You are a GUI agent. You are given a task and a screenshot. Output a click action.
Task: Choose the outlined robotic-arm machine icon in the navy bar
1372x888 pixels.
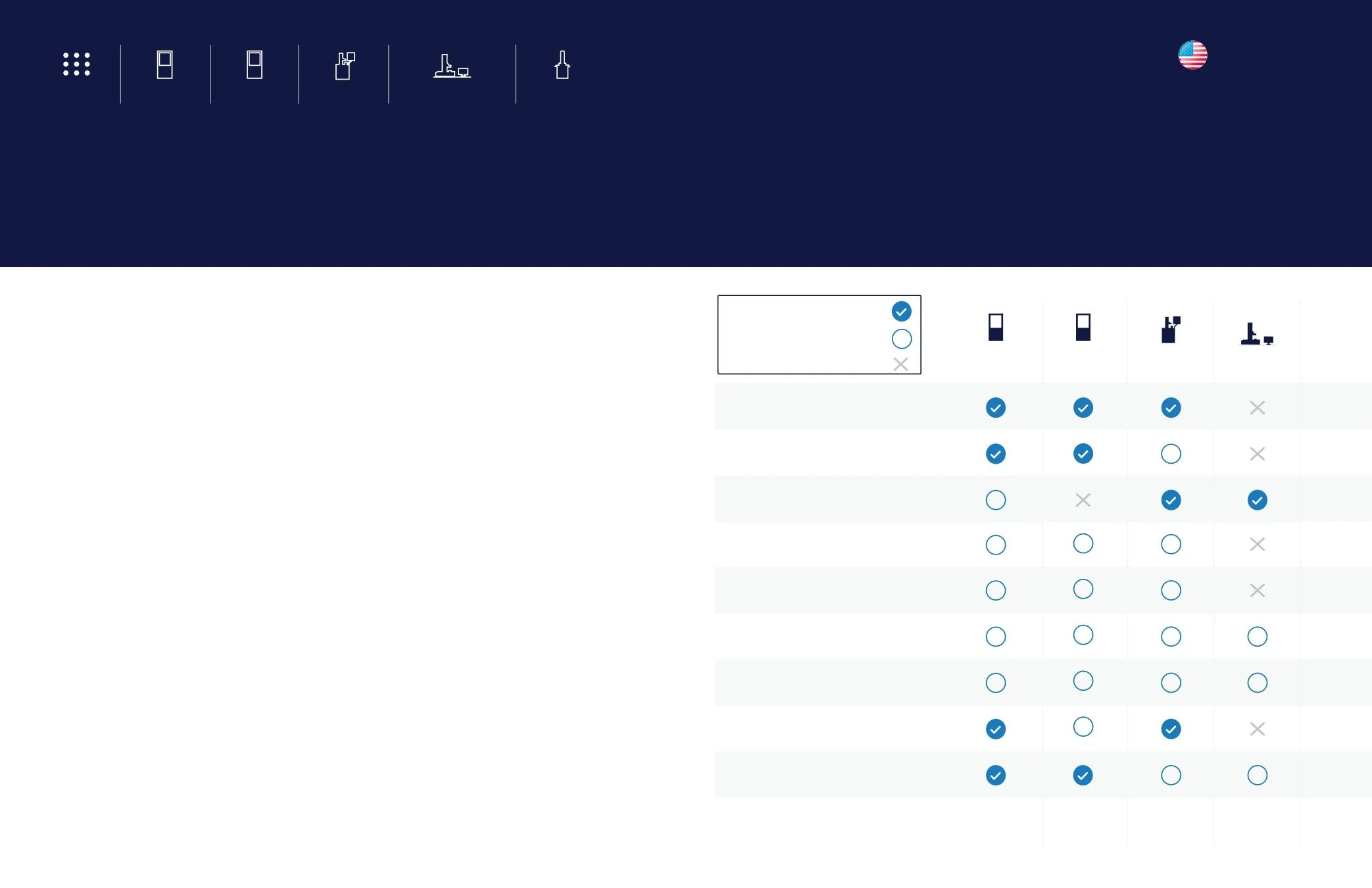[x=345, y=66]
